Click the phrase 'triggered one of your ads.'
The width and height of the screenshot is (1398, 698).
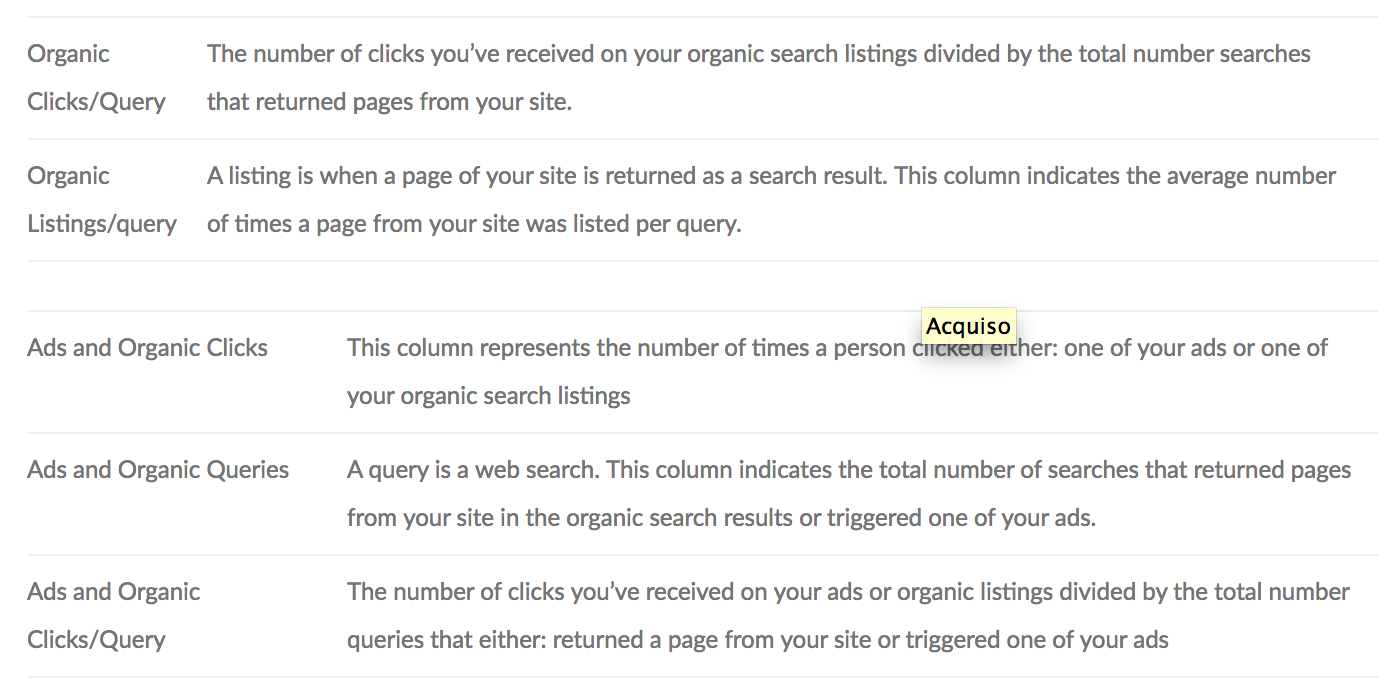pos(961,518)
